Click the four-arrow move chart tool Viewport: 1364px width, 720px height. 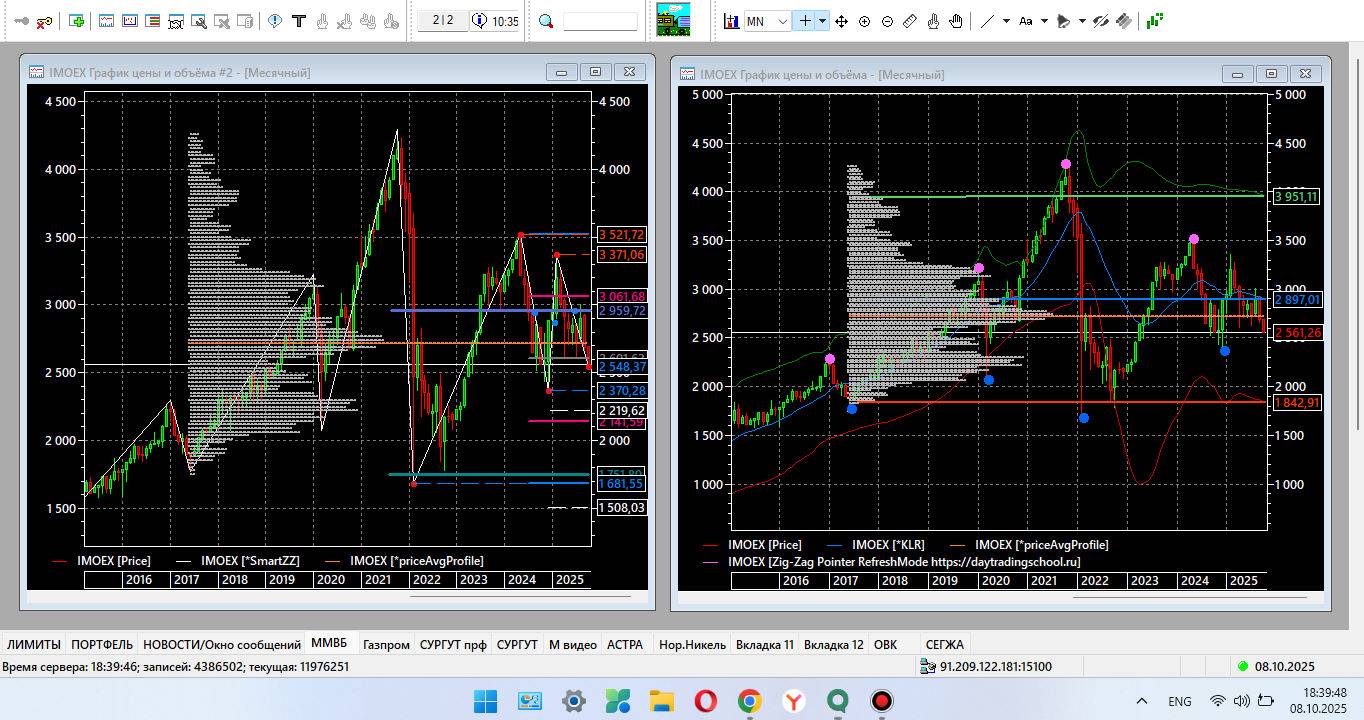point(841,21)
